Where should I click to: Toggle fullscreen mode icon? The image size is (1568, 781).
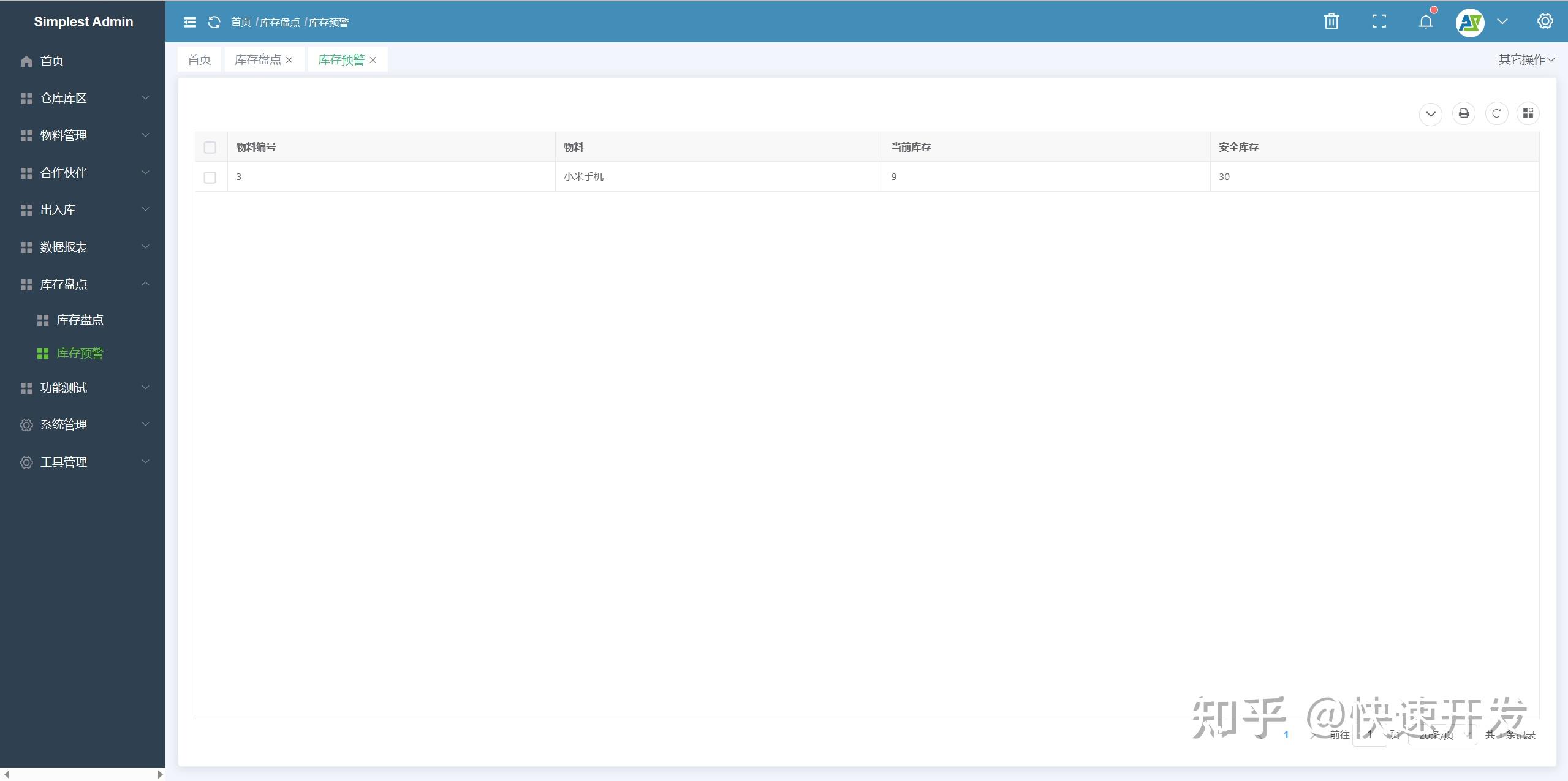coord(1379,21)
